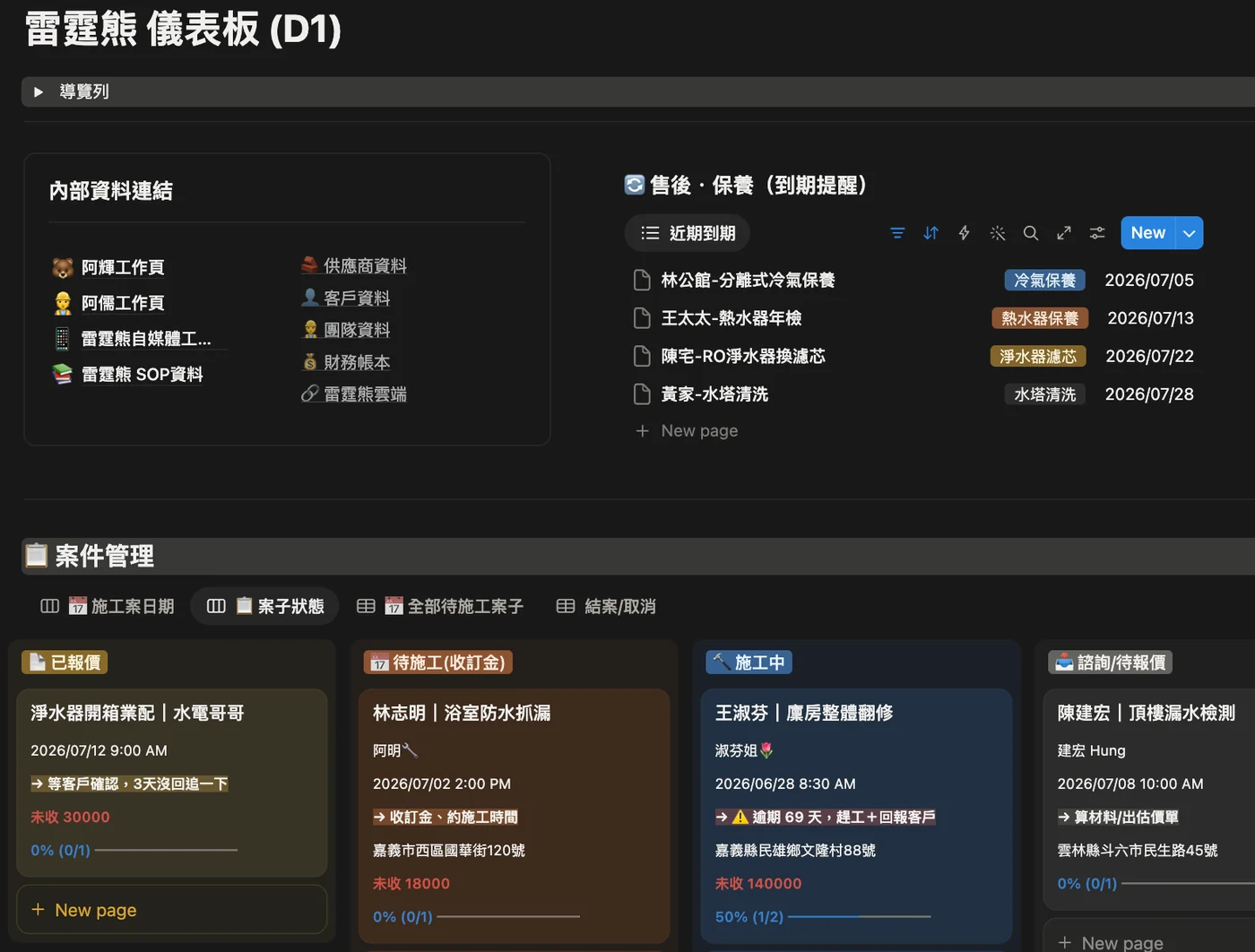Select the 案子狀態 board tab
Image resolution: width=1255 pixels, height=952 pixels.
pos(264,607)
